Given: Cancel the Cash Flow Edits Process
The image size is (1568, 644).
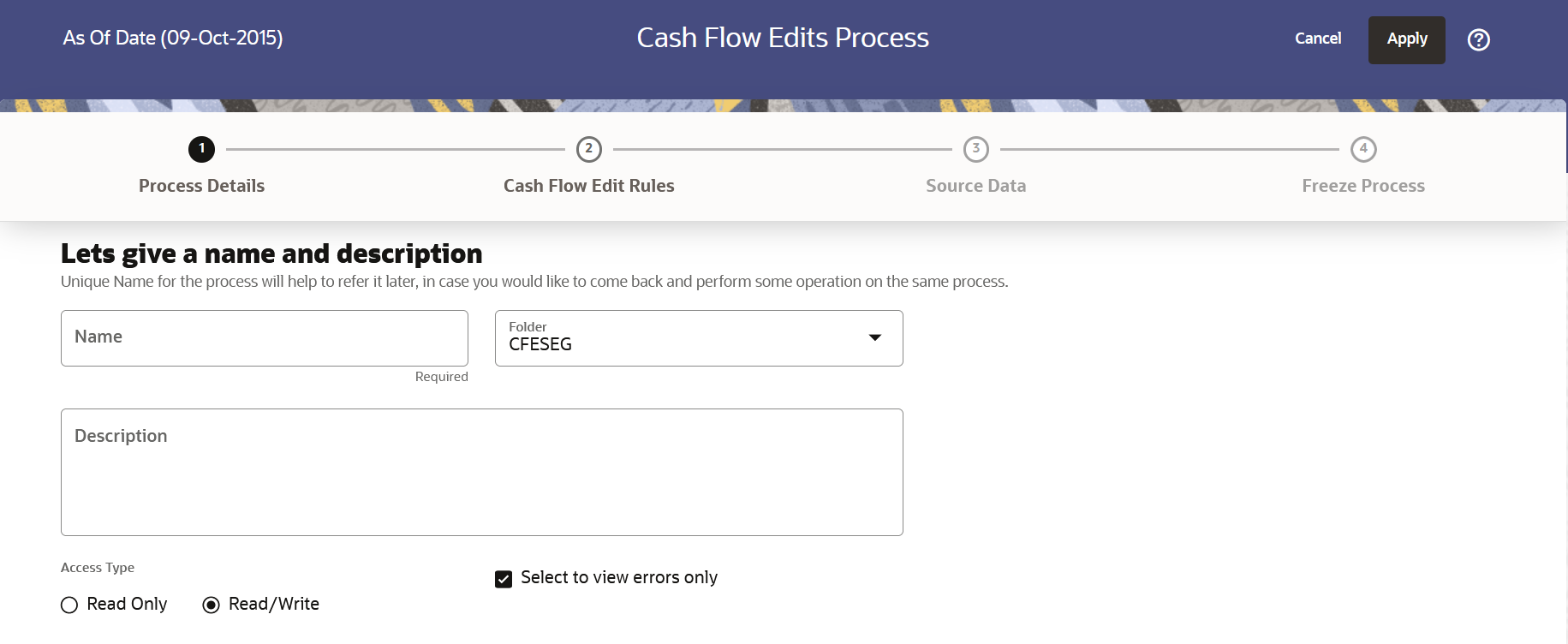Looking at the screenshot, I should click(1318, 39).
